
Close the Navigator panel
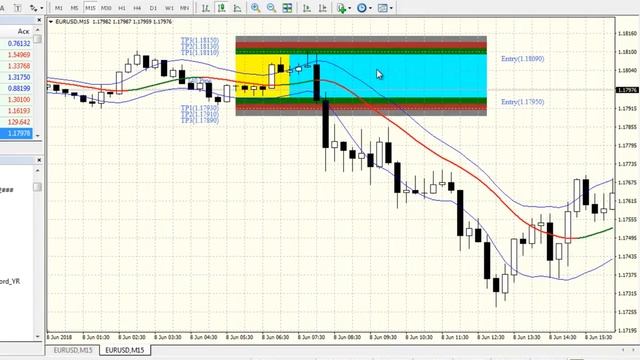coord(39,160)
